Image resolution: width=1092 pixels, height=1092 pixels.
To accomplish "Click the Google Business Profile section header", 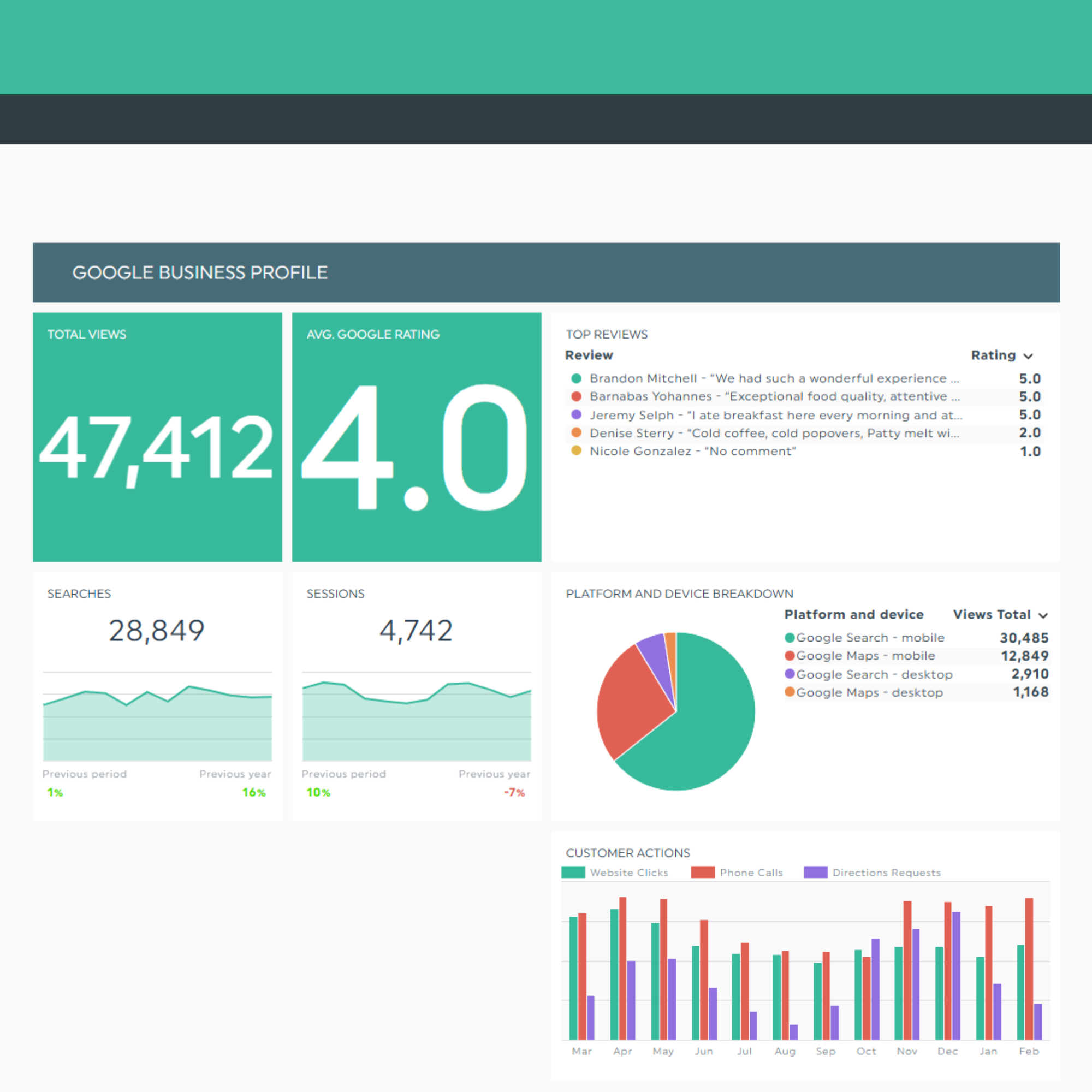I will tap(200, 272).
